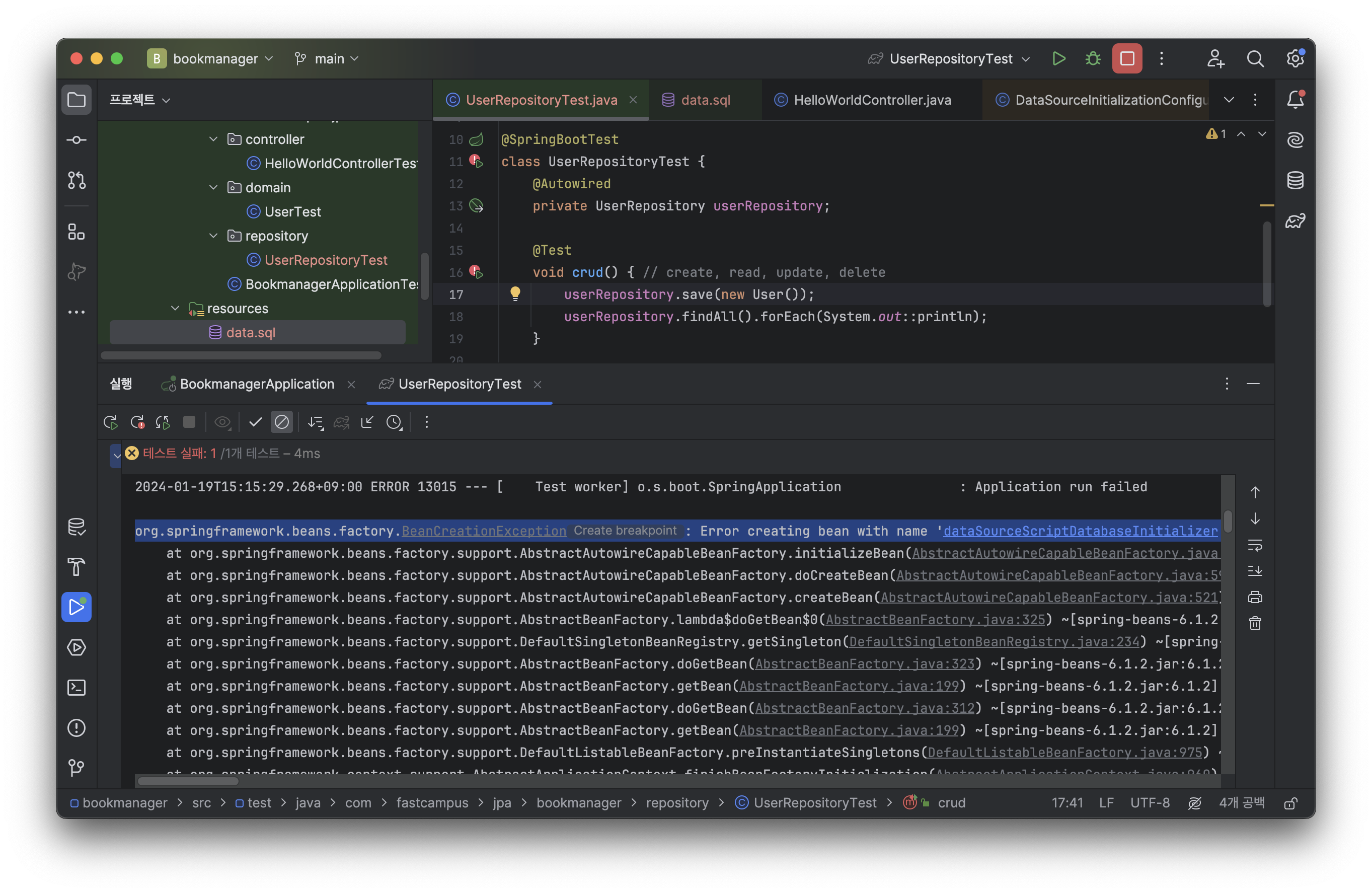
Task: Click the lightbulb quick-fix icon on line 17
Action: click(515, 294)
